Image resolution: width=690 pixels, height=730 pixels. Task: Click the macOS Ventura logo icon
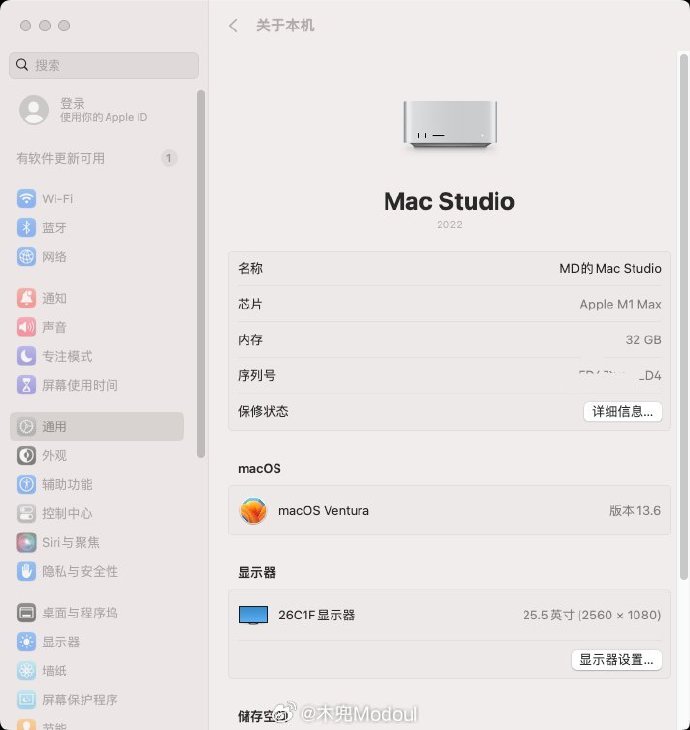coord(253,511)
